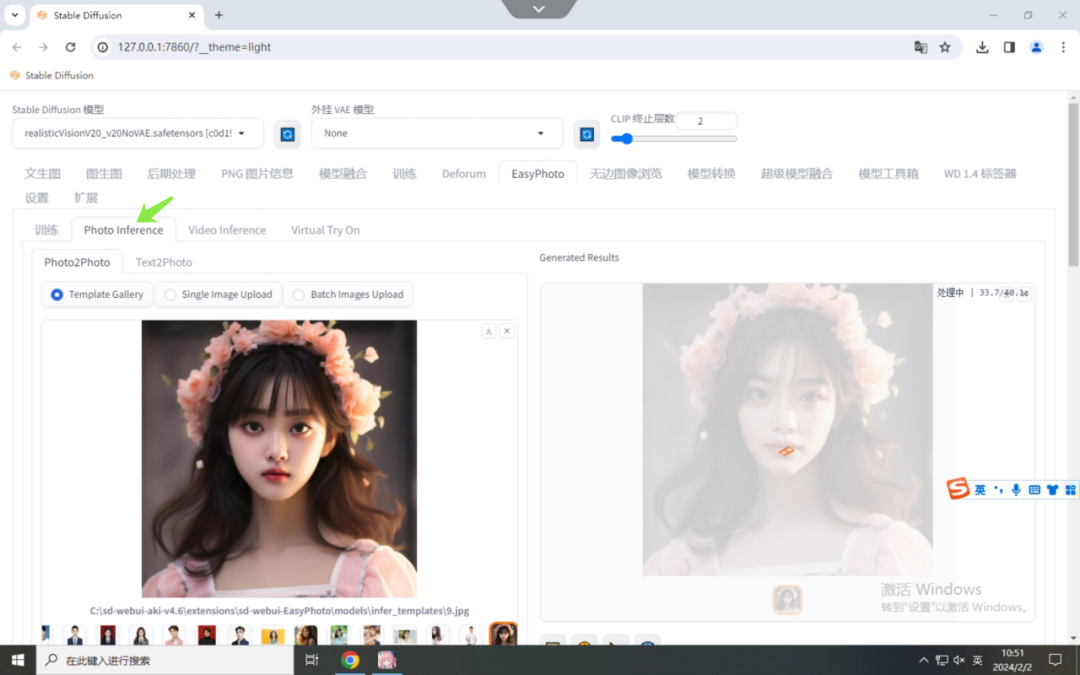Open the Text2Photo sub-tab

[x=164, y=262]
